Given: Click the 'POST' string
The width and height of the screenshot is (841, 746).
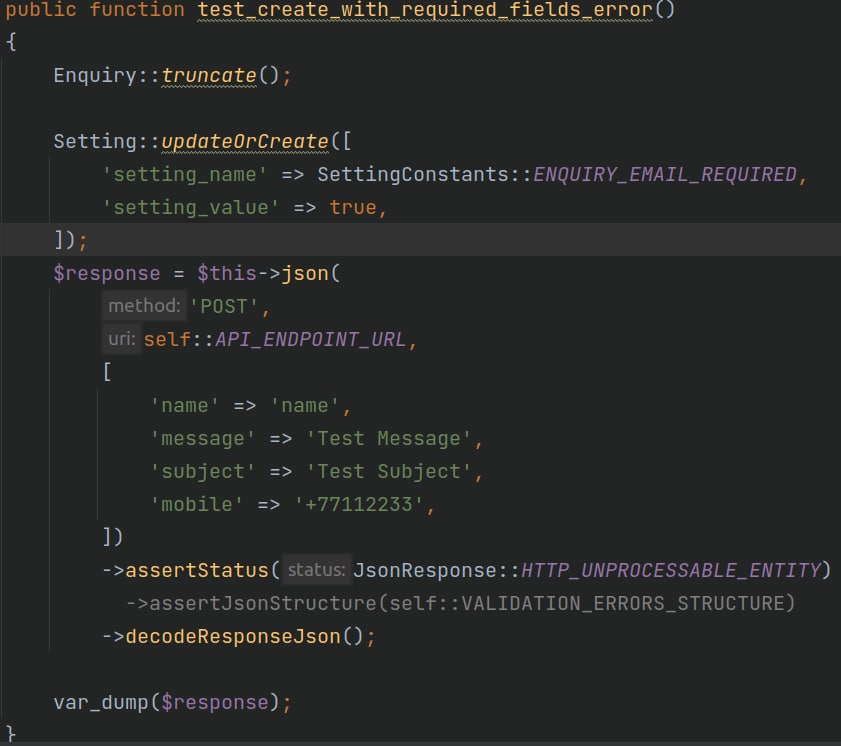Looking at the screenshot, I should point(224,307).
